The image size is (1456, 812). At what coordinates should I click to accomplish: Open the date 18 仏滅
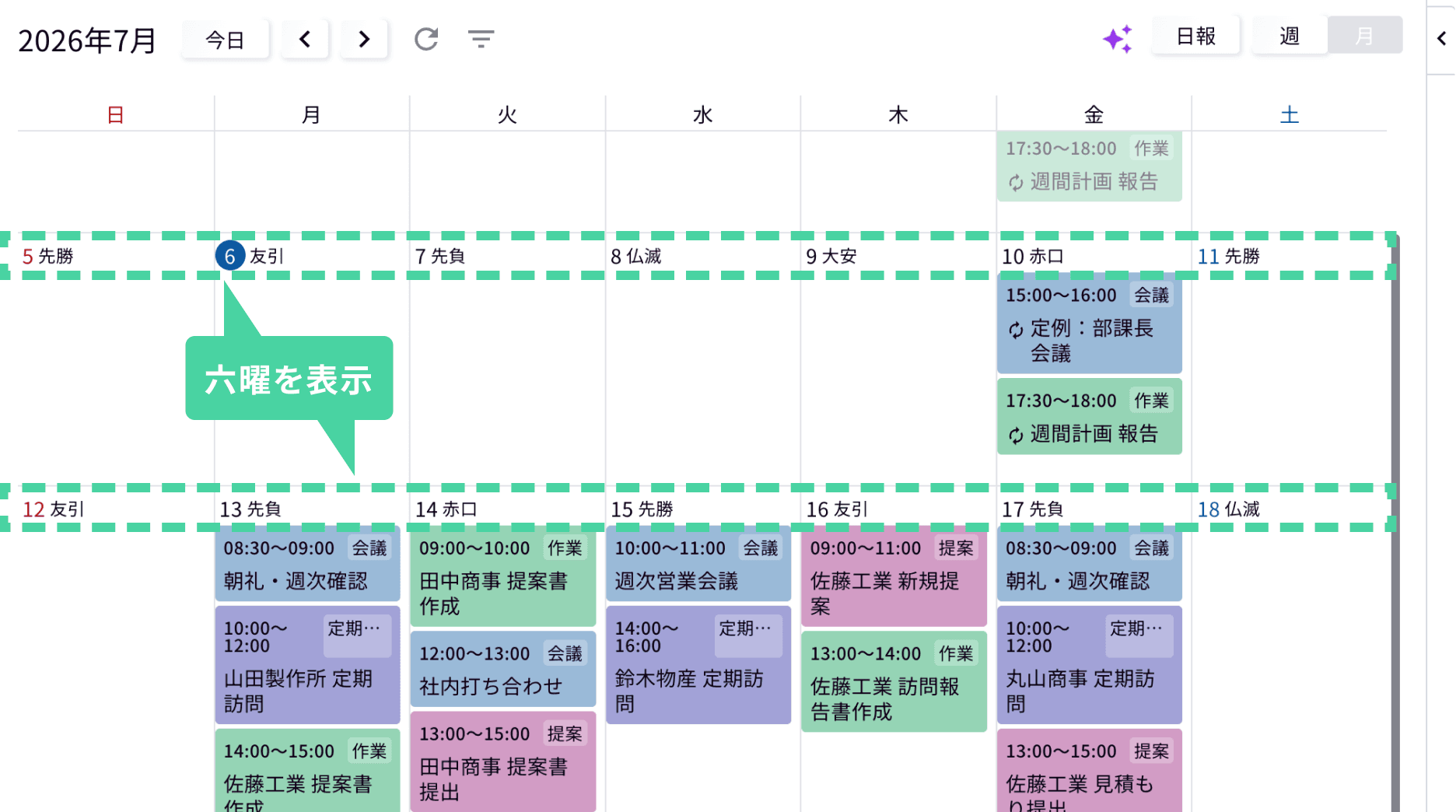point(1228,509)
